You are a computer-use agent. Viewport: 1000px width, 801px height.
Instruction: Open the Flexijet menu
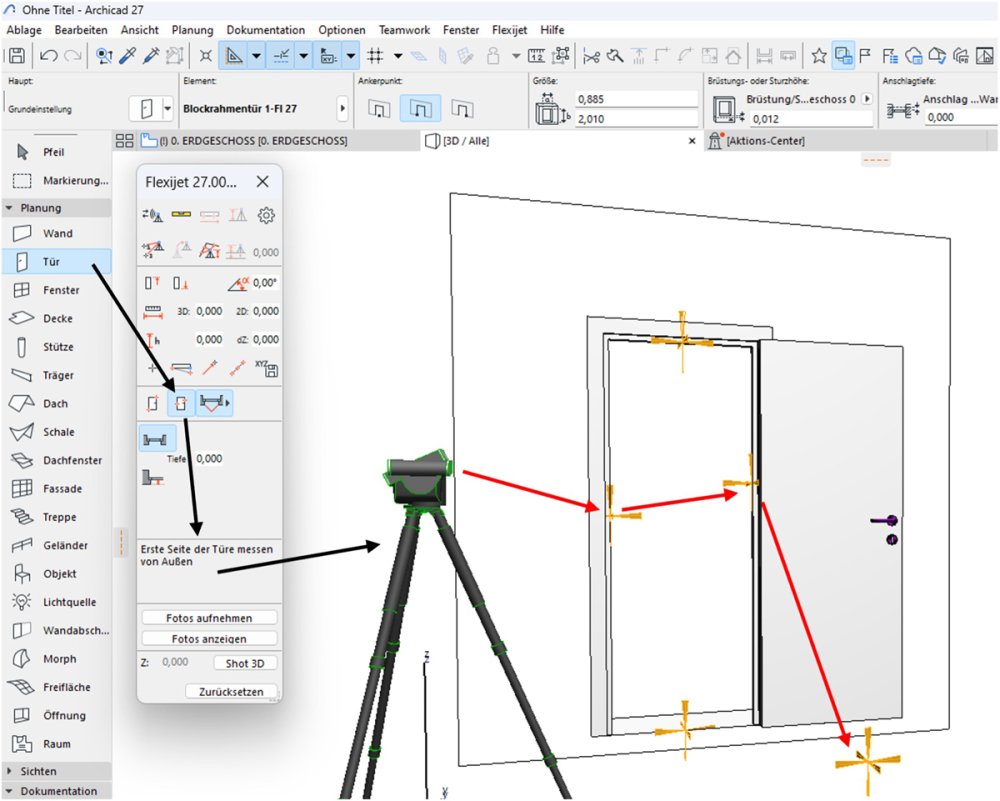[509, 30]
